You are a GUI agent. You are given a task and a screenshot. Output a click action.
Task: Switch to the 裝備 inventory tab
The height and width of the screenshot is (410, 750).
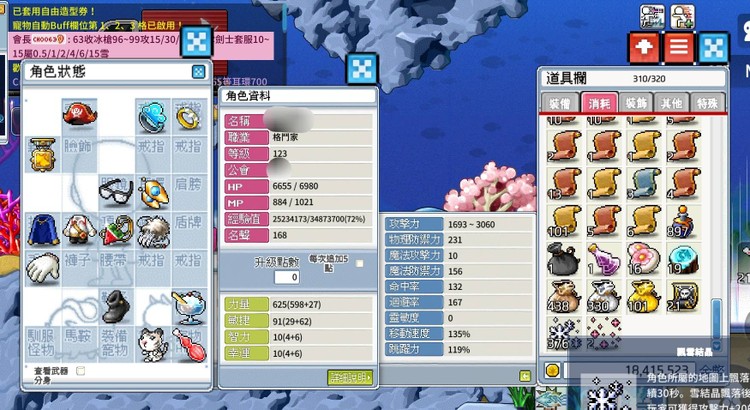coord(559,102)
